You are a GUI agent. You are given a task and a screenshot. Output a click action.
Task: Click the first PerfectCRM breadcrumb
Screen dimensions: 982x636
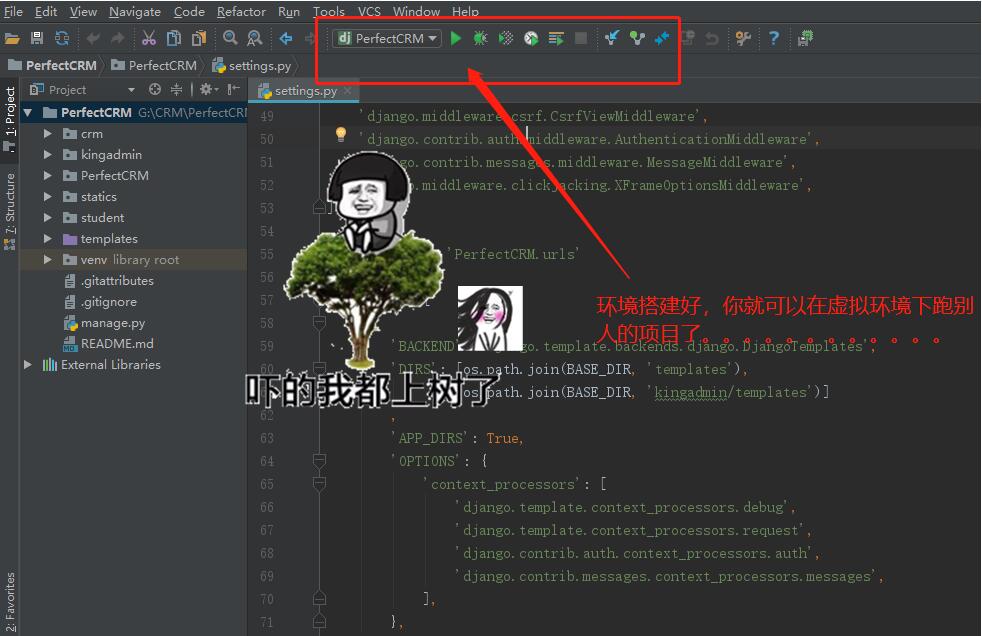click(53, 65)
